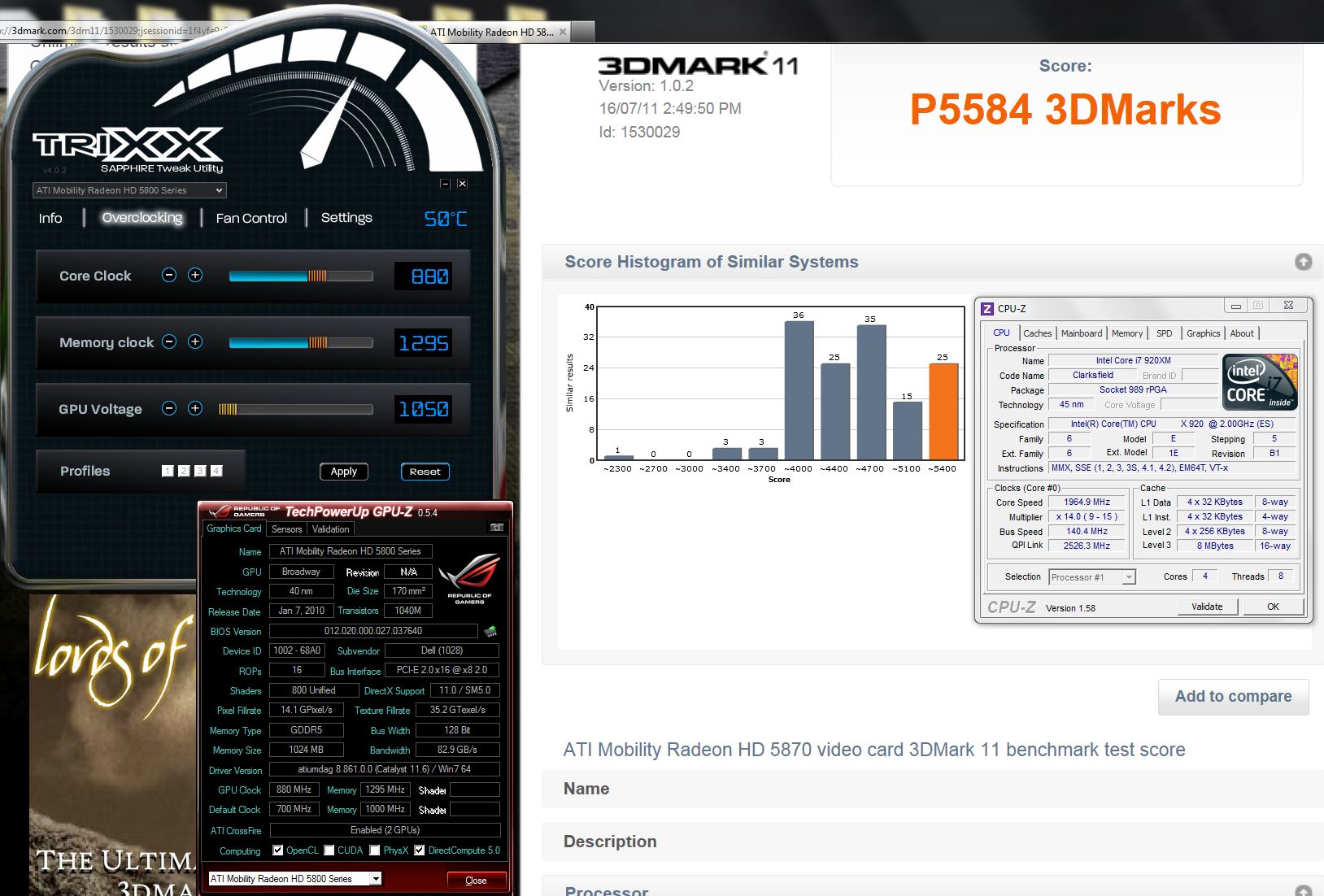Click the Description section header

(x=933, y=842)
